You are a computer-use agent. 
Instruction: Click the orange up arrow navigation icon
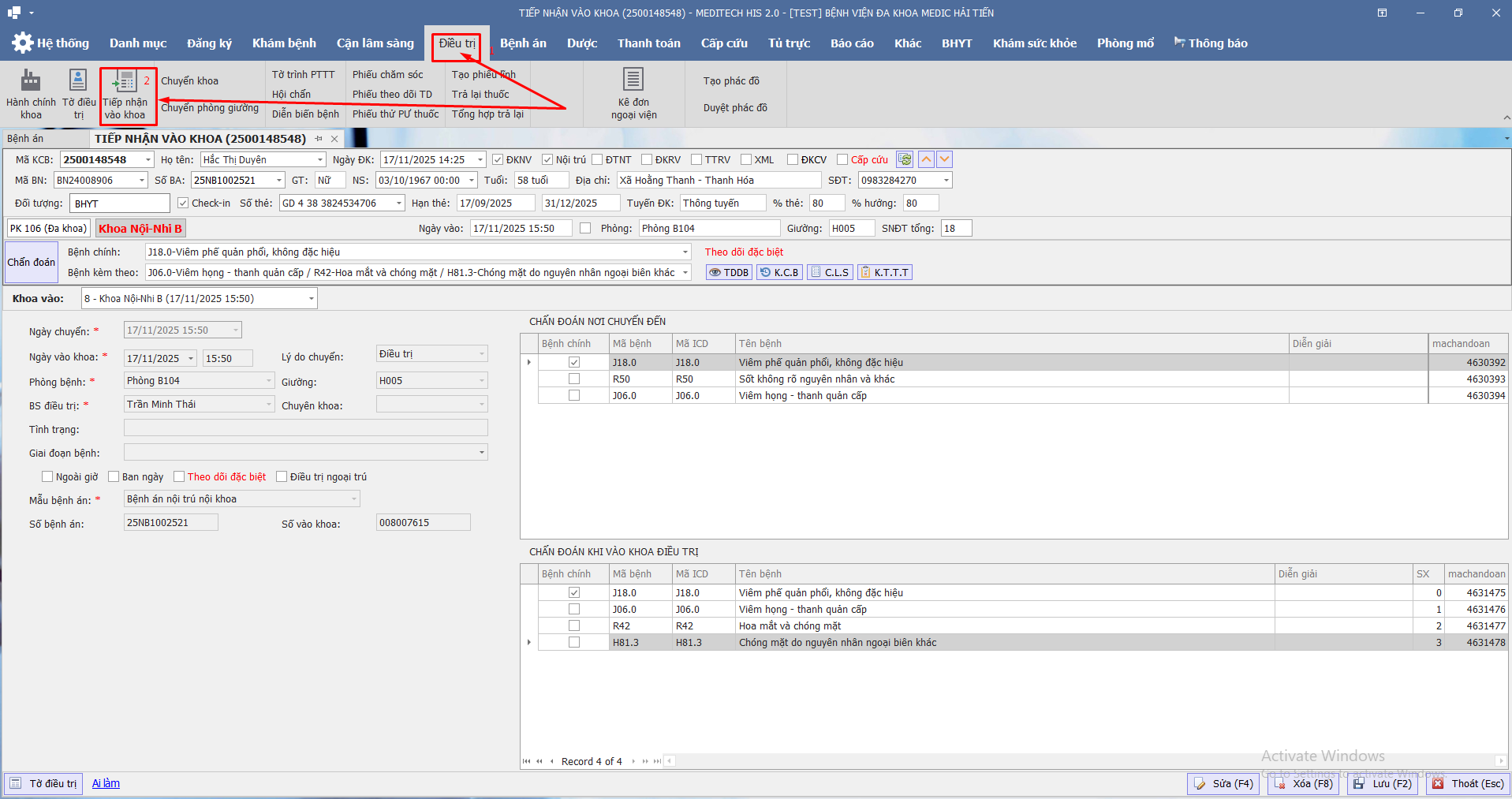tap(926, 159)
